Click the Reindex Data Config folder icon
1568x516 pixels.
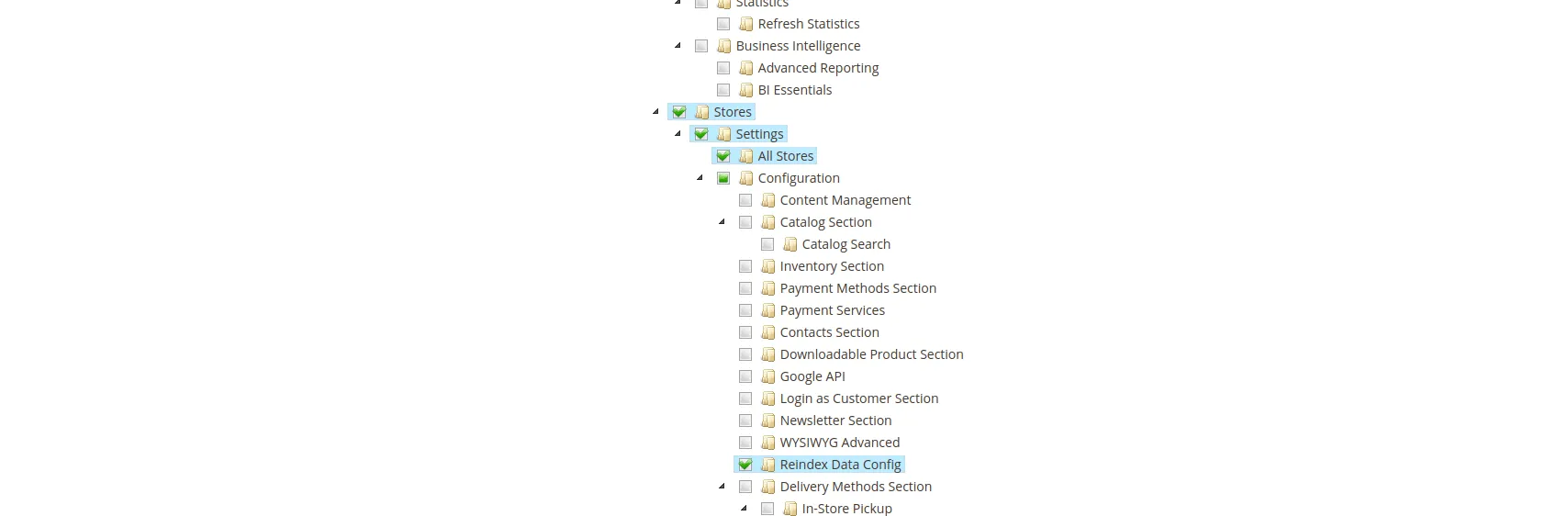tap(768, 465)
